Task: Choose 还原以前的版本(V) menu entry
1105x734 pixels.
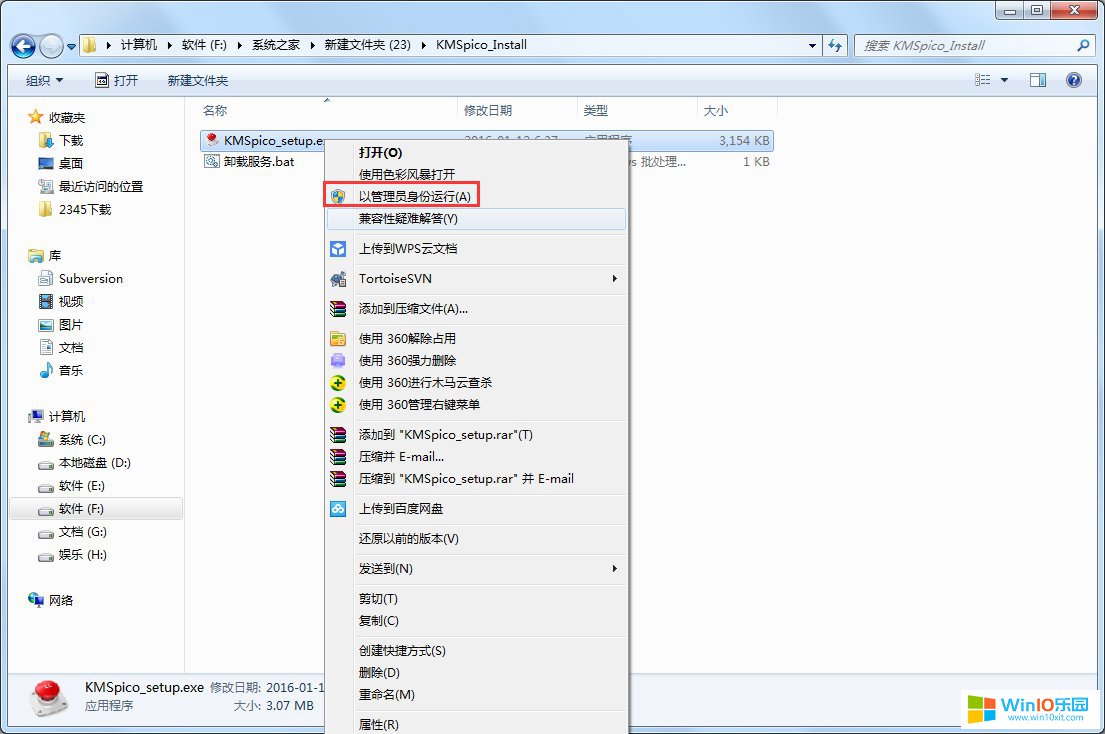Action: pos(476,539)
